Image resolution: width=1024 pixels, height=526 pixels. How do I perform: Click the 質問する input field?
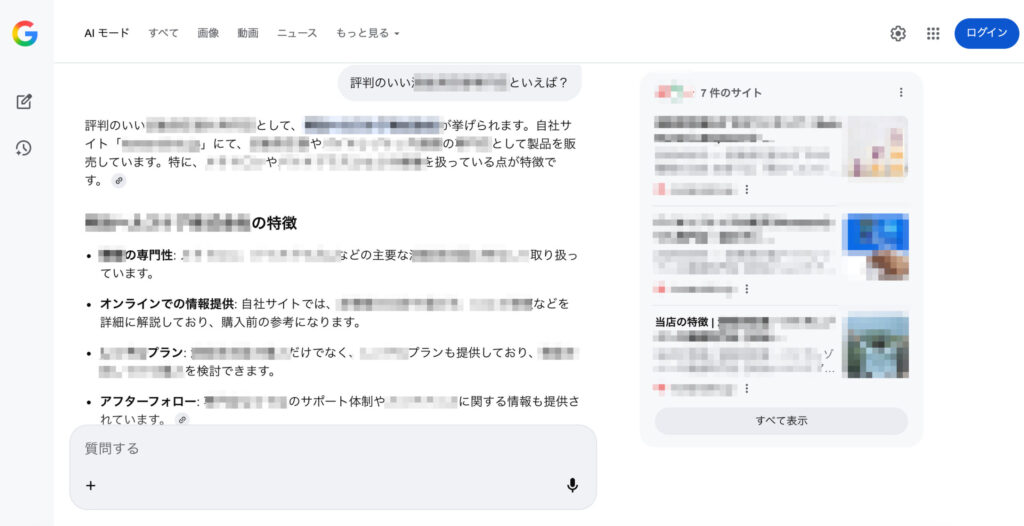333,449
